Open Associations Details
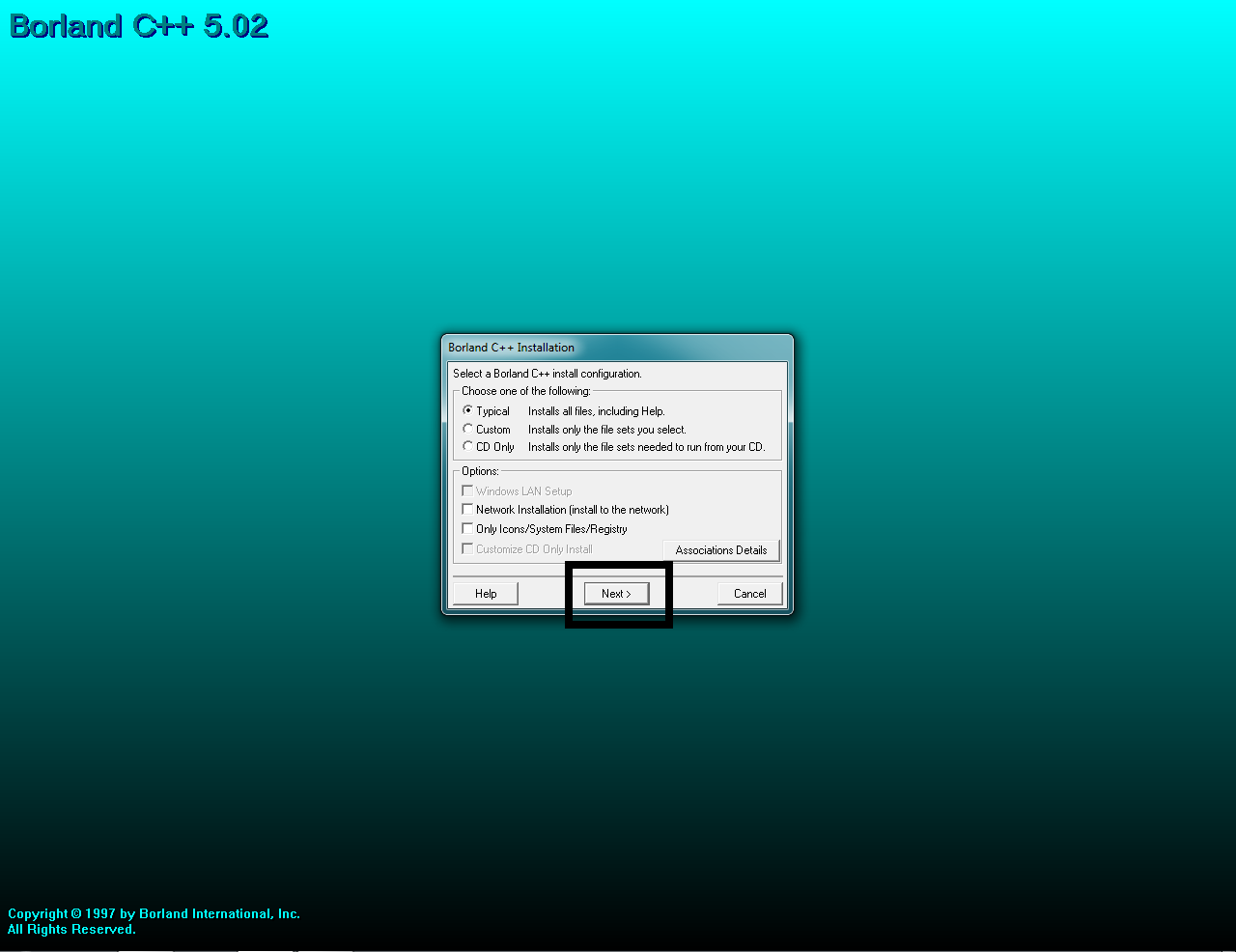This screenshot has width=1236, height=952. coord(721,550)
